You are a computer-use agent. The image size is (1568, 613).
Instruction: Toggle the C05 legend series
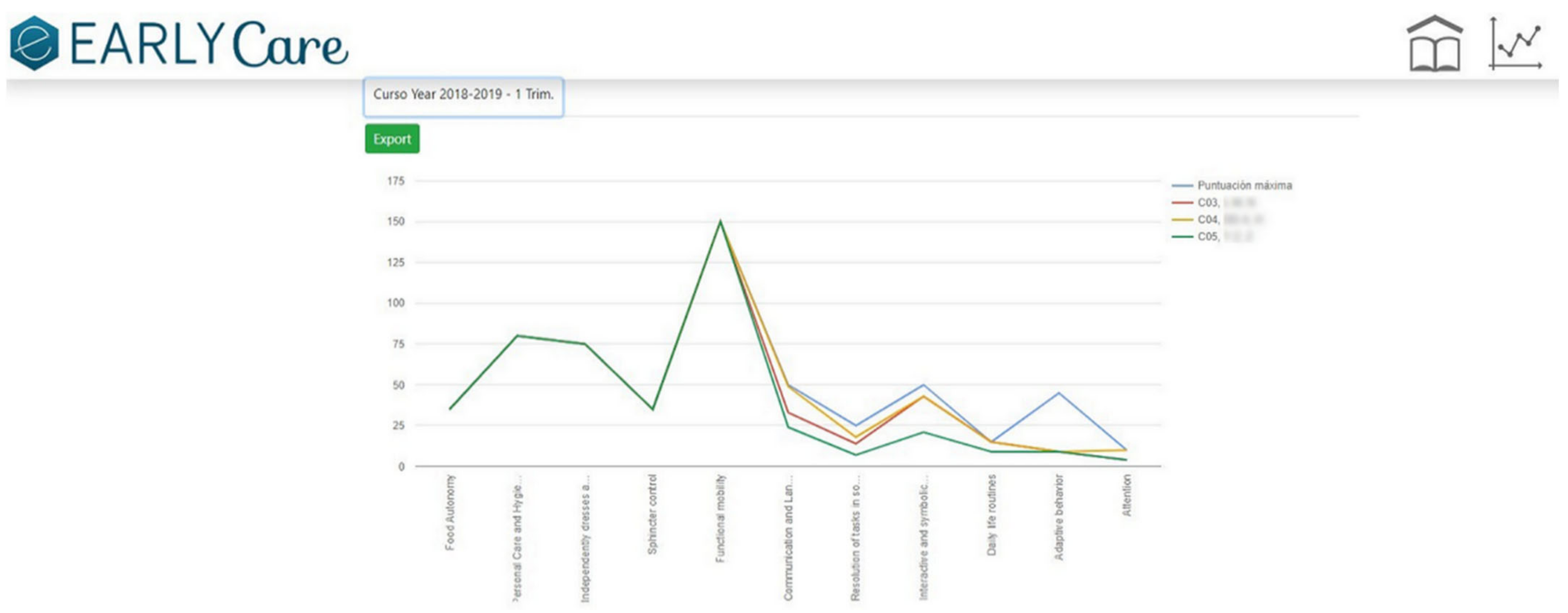tap(1208, 237)
